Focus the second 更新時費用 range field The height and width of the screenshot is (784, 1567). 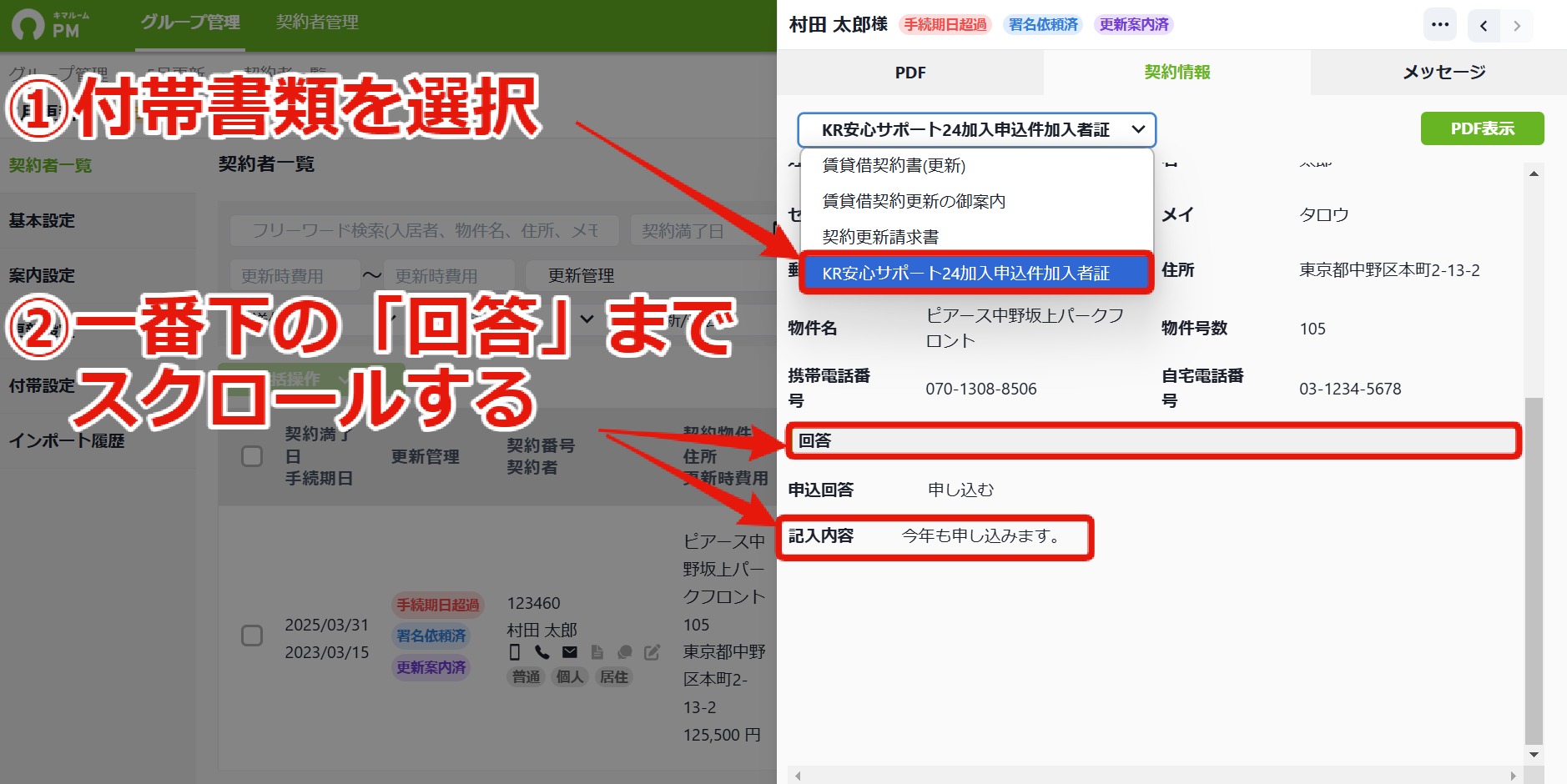(x=449, y=275)
